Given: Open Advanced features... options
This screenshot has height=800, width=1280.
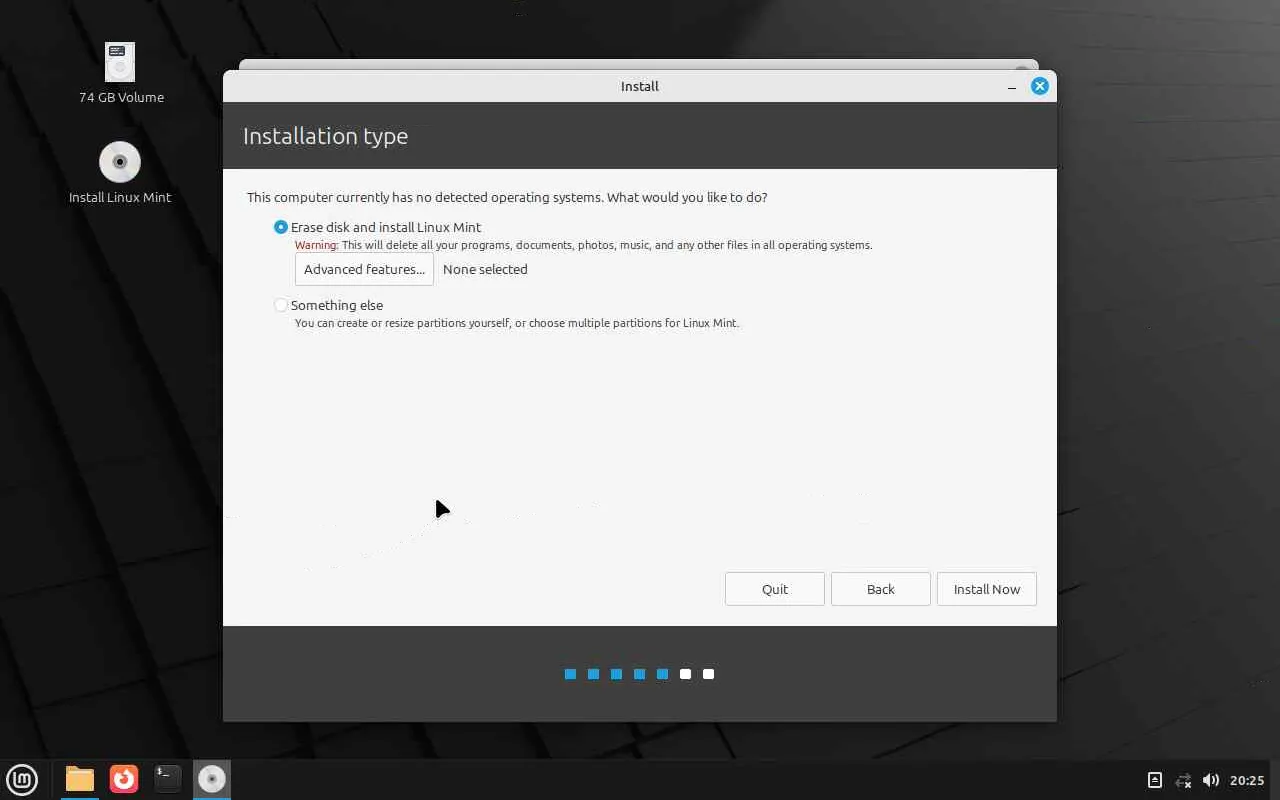Looking at the screenshot, I should 364,269.
